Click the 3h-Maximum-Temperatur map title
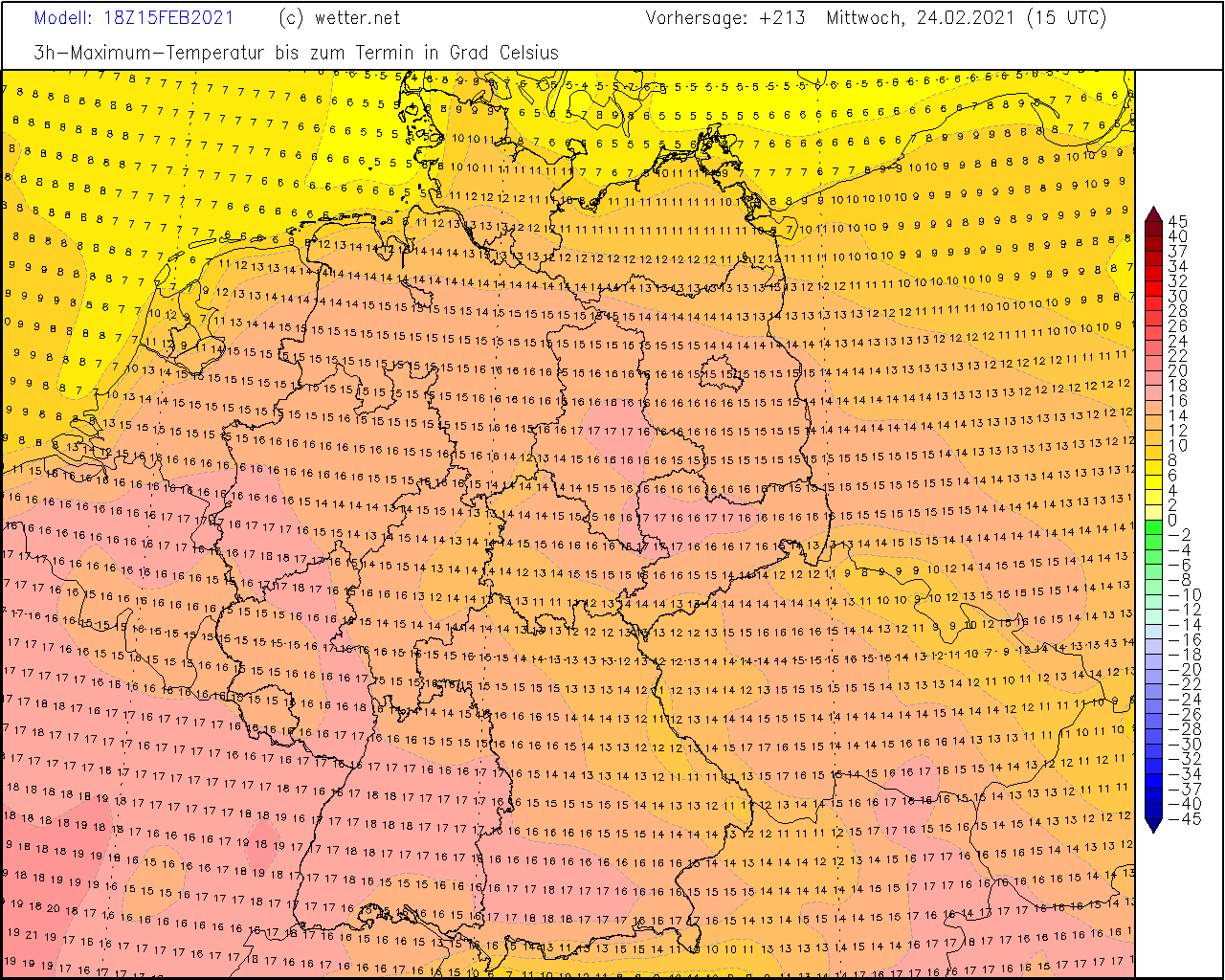 [x=296, y=53]
